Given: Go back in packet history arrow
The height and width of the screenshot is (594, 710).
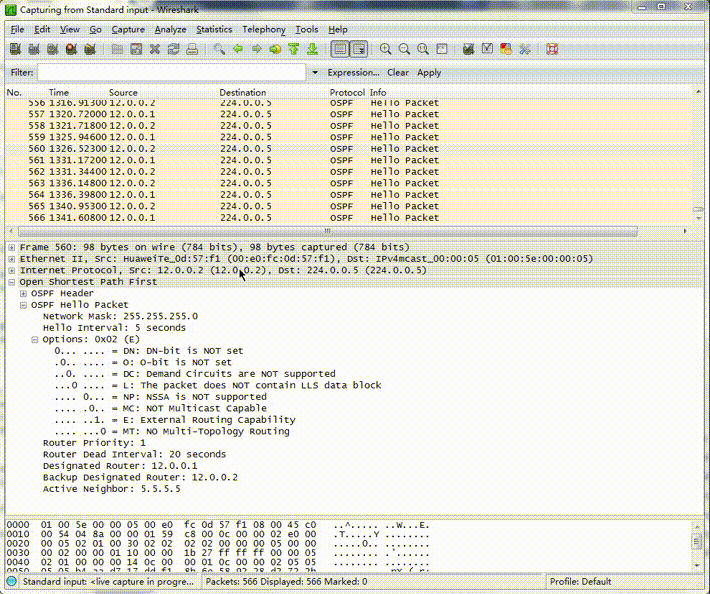Looking at the screenshot, I should point(238,49).
